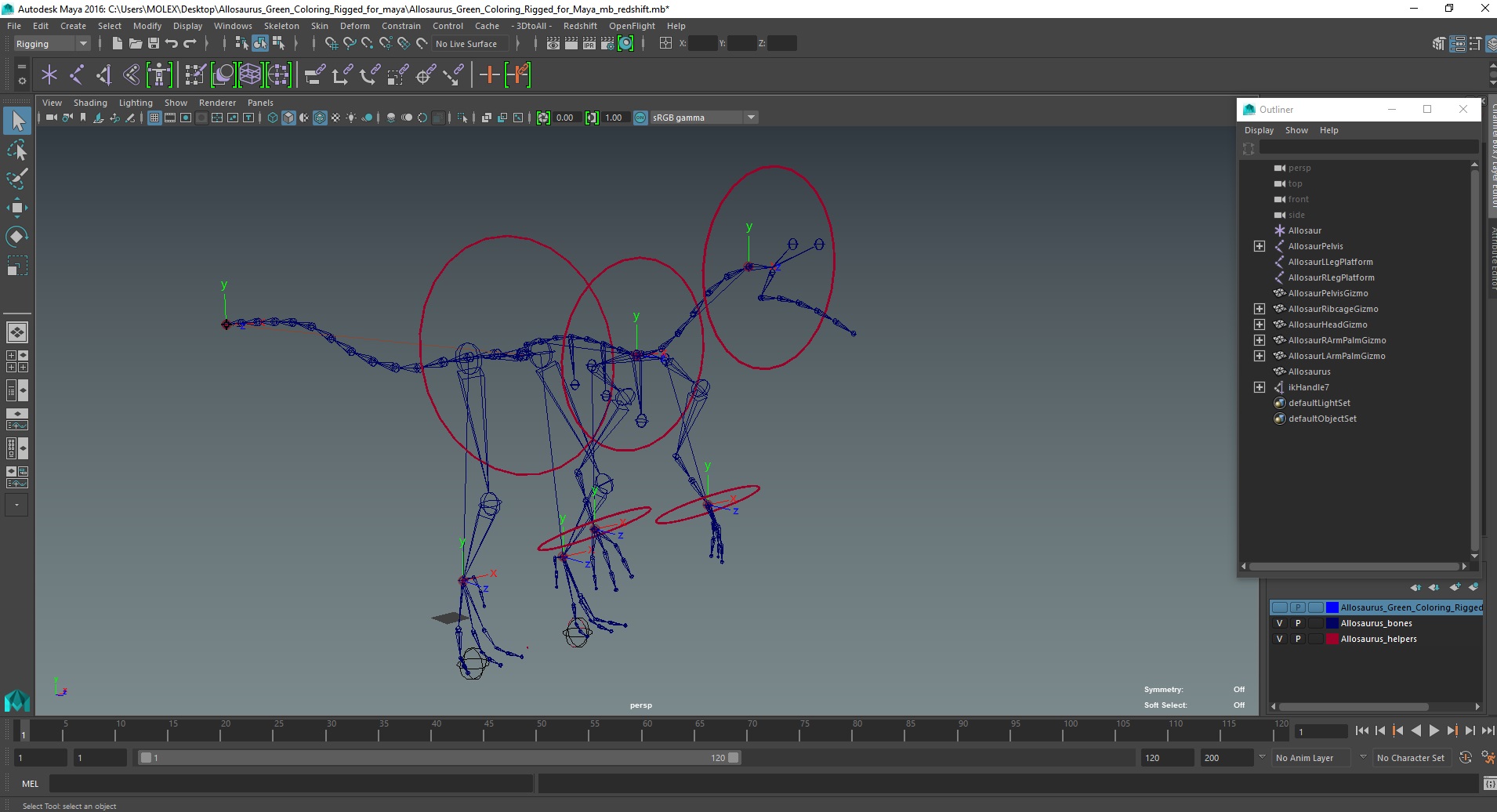Click the MEL command language label
Screen dimensions: 1497x812
[x=30, y=784]
